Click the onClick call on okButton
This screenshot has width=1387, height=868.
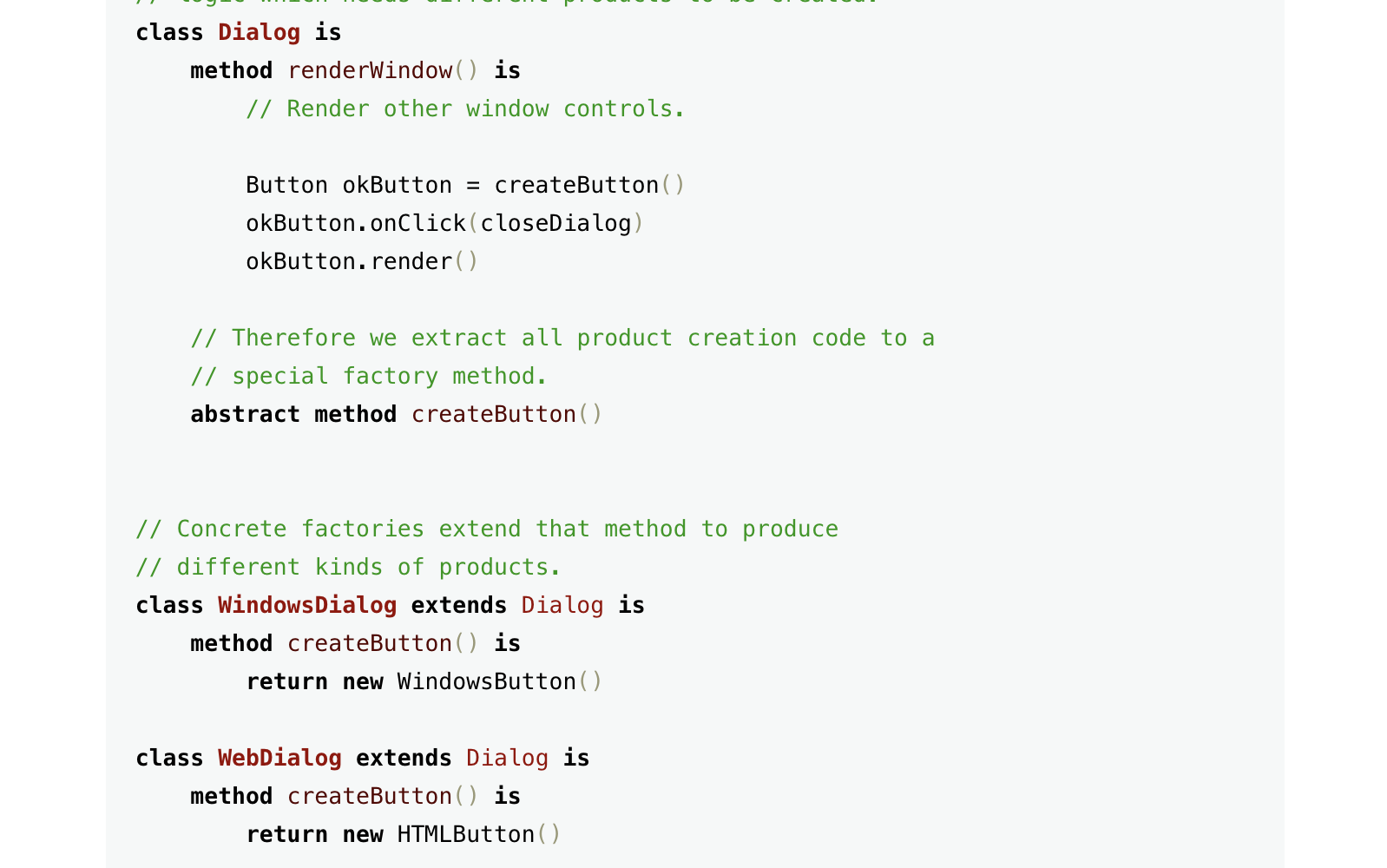[417, 224]
